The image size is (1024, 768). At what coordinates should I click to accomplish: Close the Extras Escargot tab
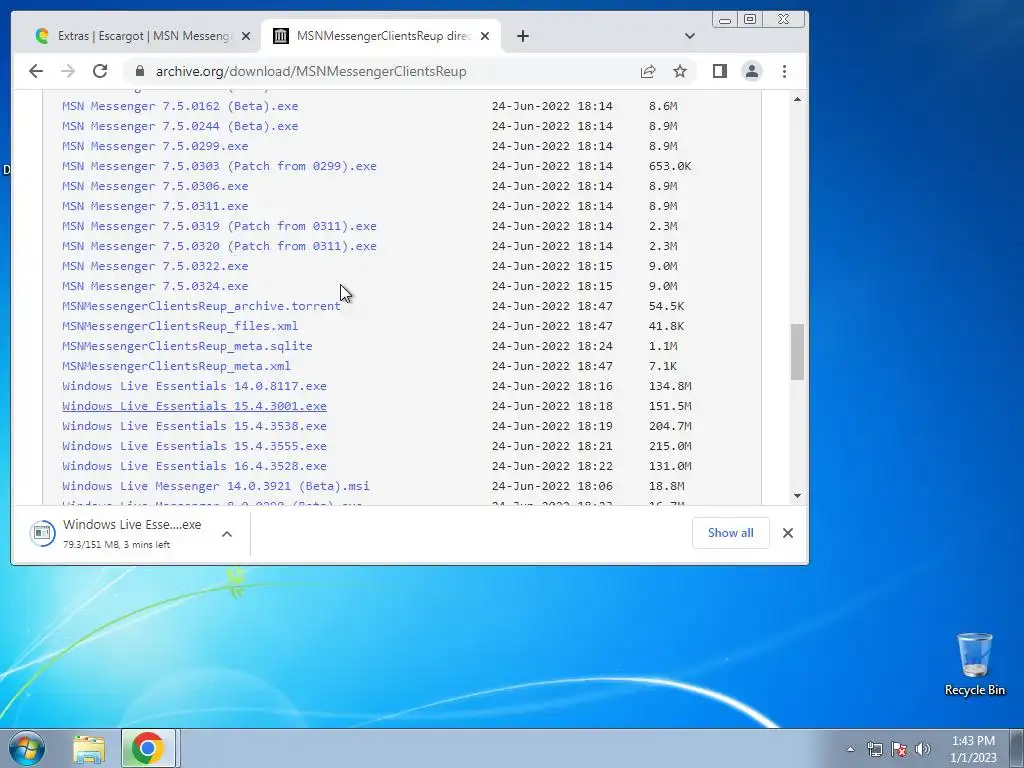click(x=246, y=36)
